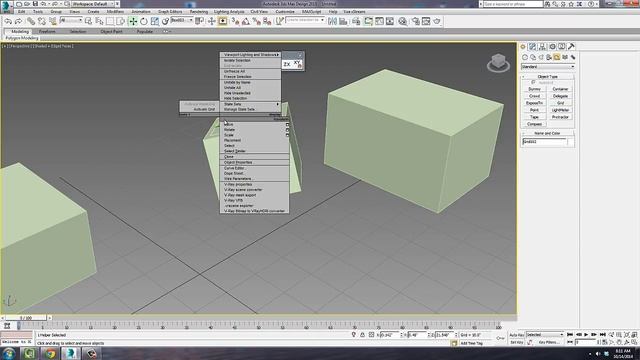Open Google Chrome from the taskbar
Image resolution: width=640 pixels, height=360 pixels.
tap(50, 353)
